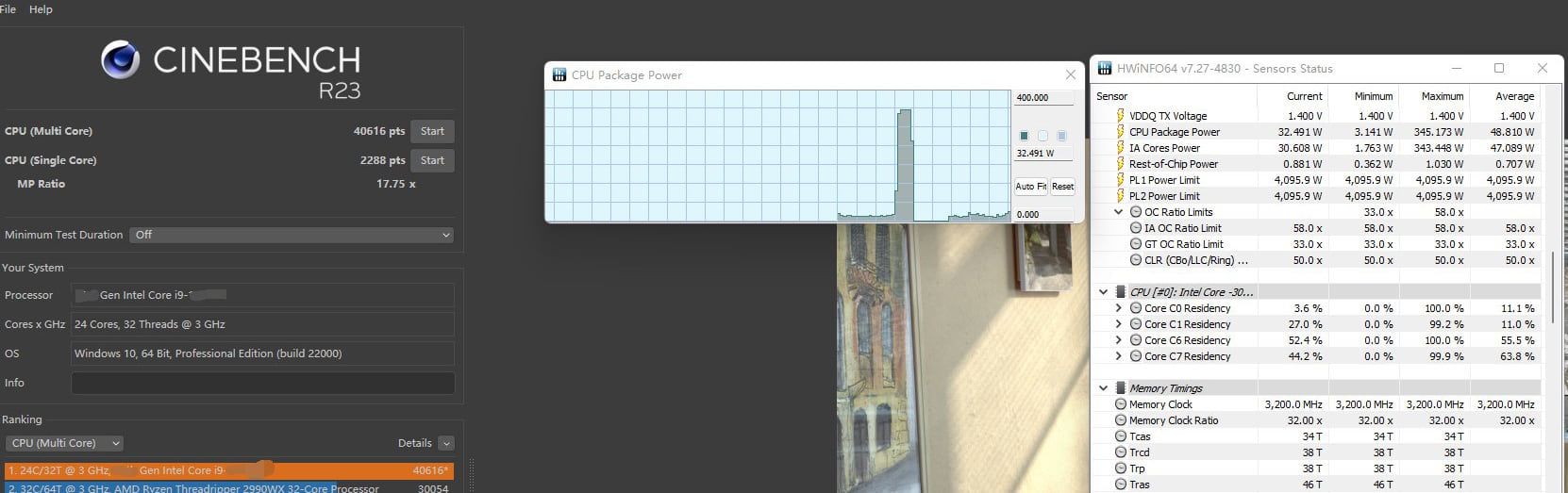Click the Cinebench sphere logo icon

[x=120, y=60]
